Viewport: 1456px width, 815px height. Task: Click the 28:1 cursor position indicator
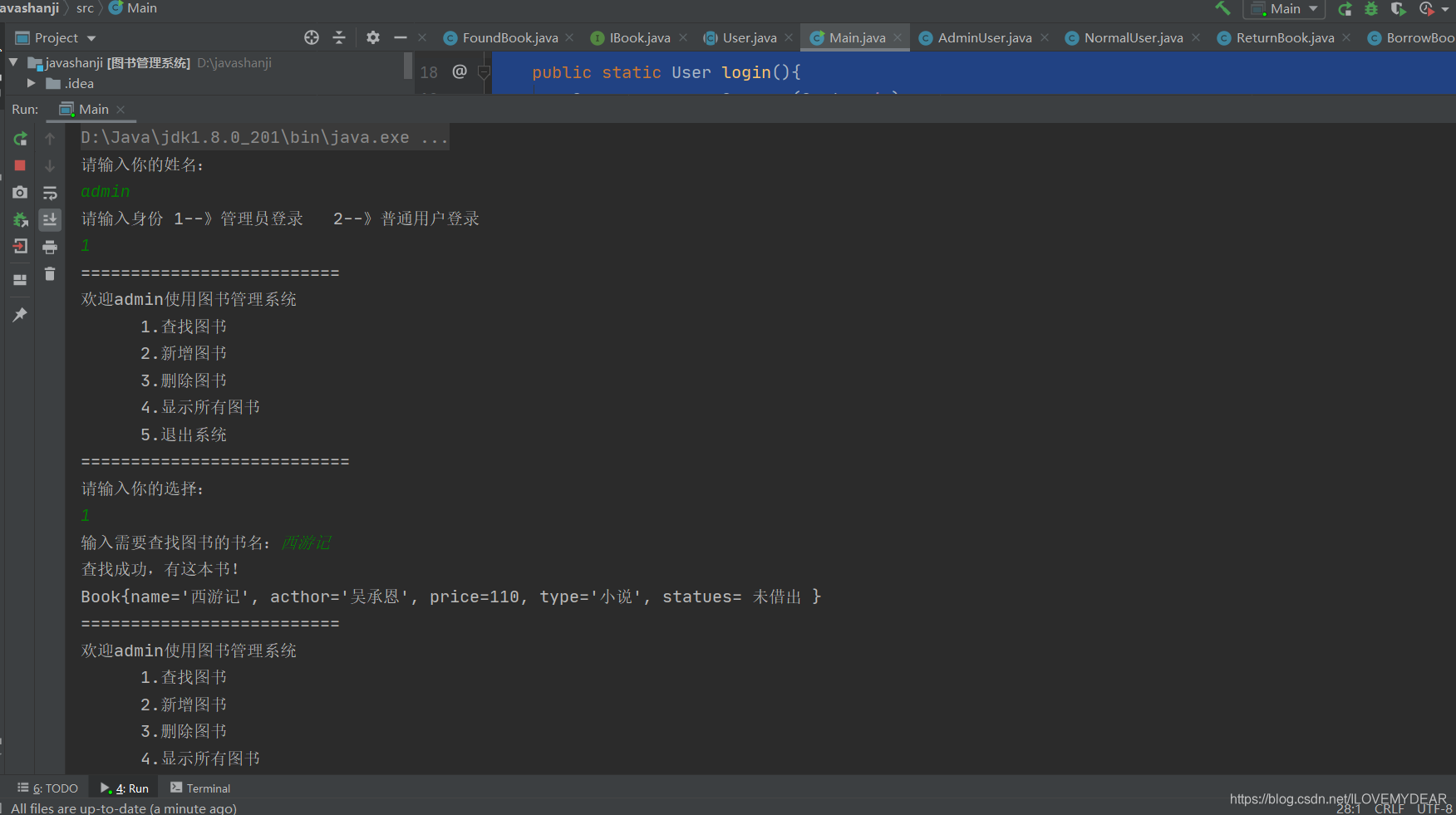coord(1349,808)
